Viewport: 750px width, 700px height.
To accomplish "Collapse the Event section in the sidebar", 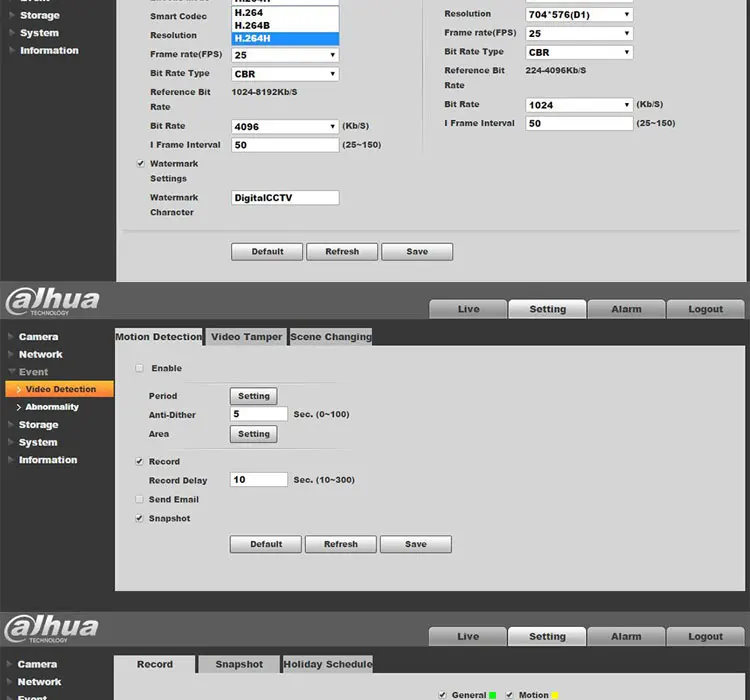I will [x=33, y=372].
